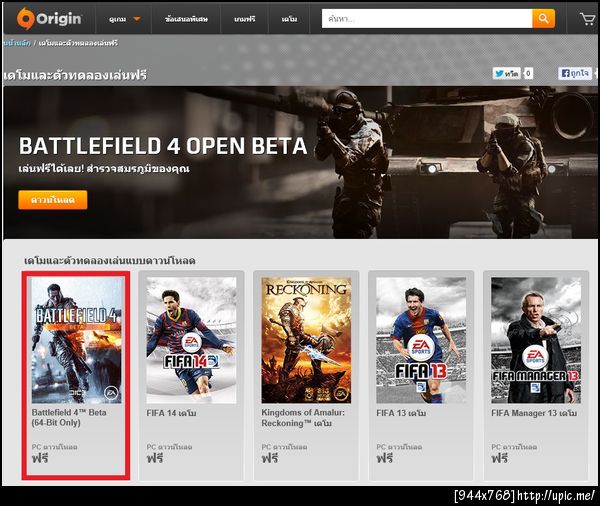
Task: Click PC ดาวน์โหลด label under Battlefield 4 Beta
Action: pos(54,447)
